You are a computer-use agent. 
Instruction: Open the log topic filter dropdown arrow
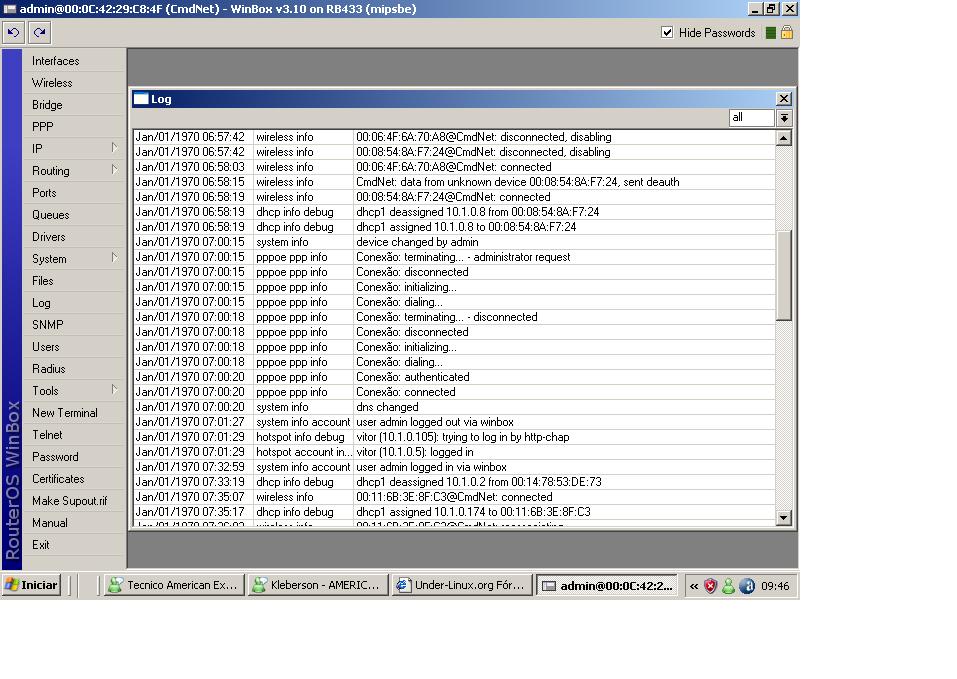(784, 118)
